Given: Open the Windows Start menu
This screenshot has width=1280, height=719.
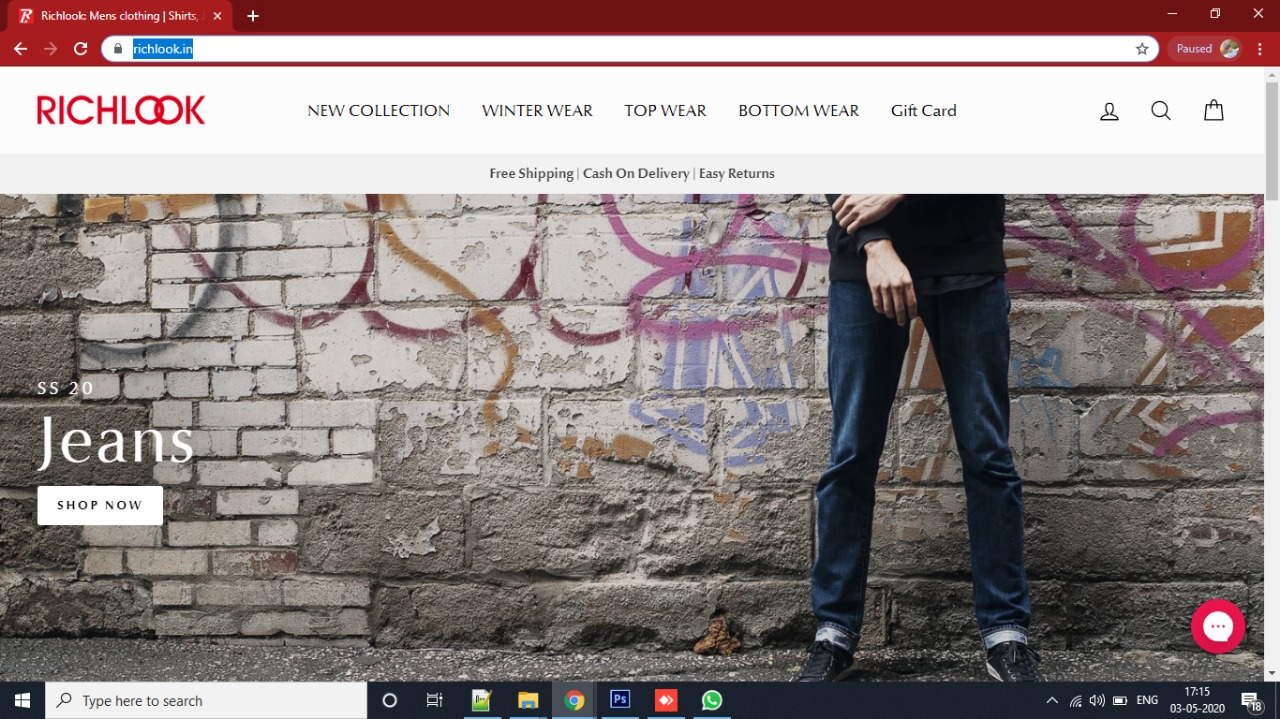Looking at the screenshot, I should click(x=22, y=700).
